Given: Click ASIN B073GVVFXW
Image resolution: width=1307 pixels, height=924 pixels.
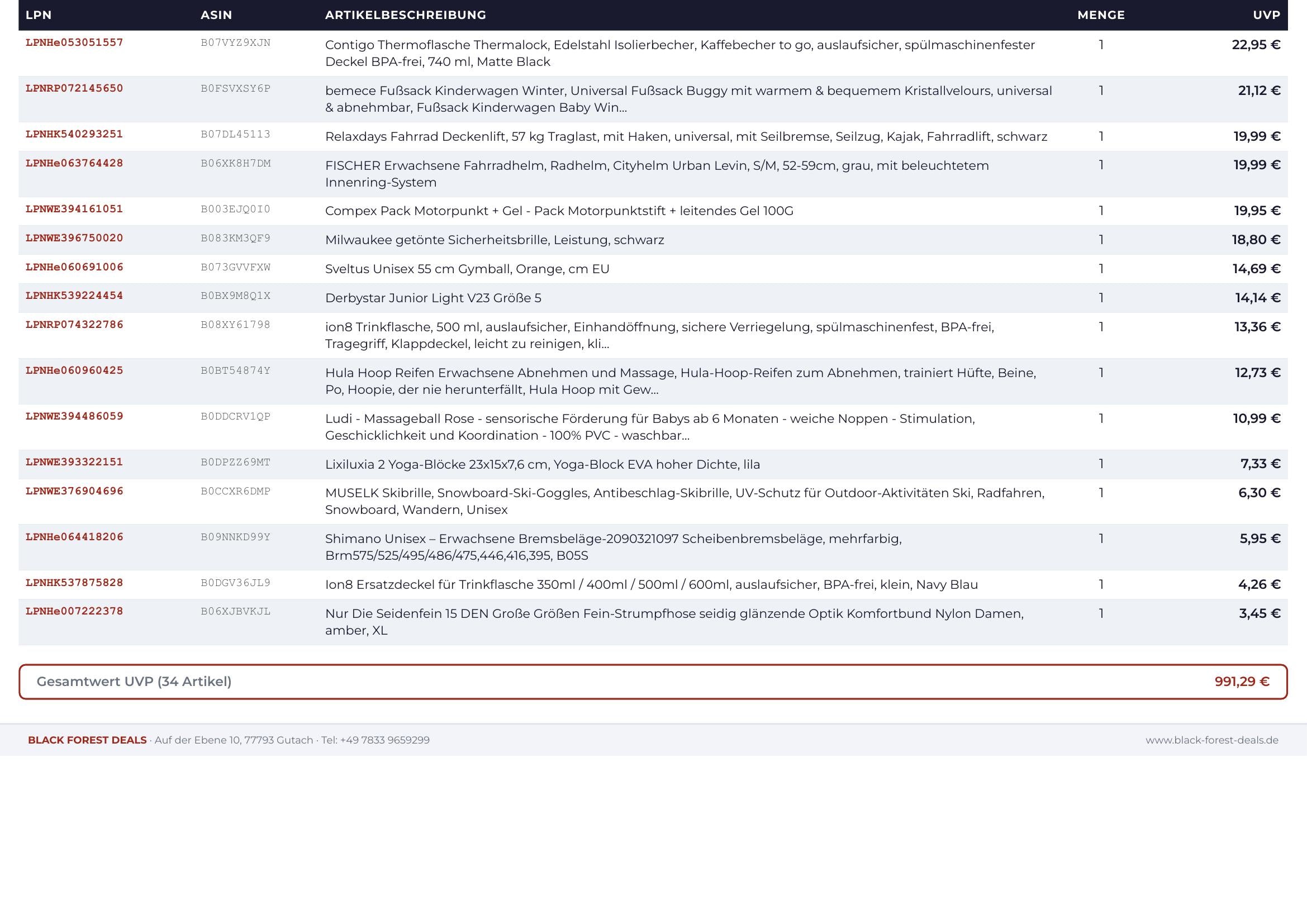Looking at the screenshot, I should point(236,268).
